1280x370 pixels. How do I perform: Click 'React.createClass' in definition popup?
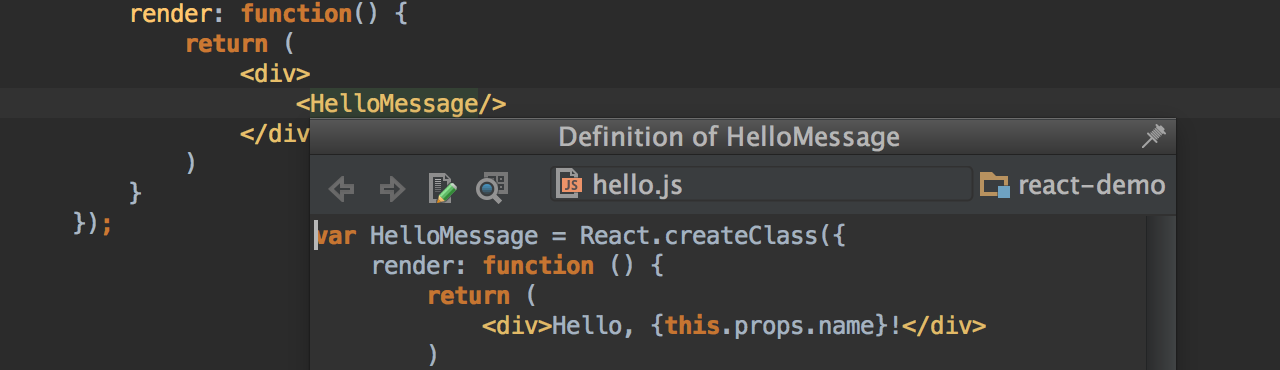coord(699,236)
